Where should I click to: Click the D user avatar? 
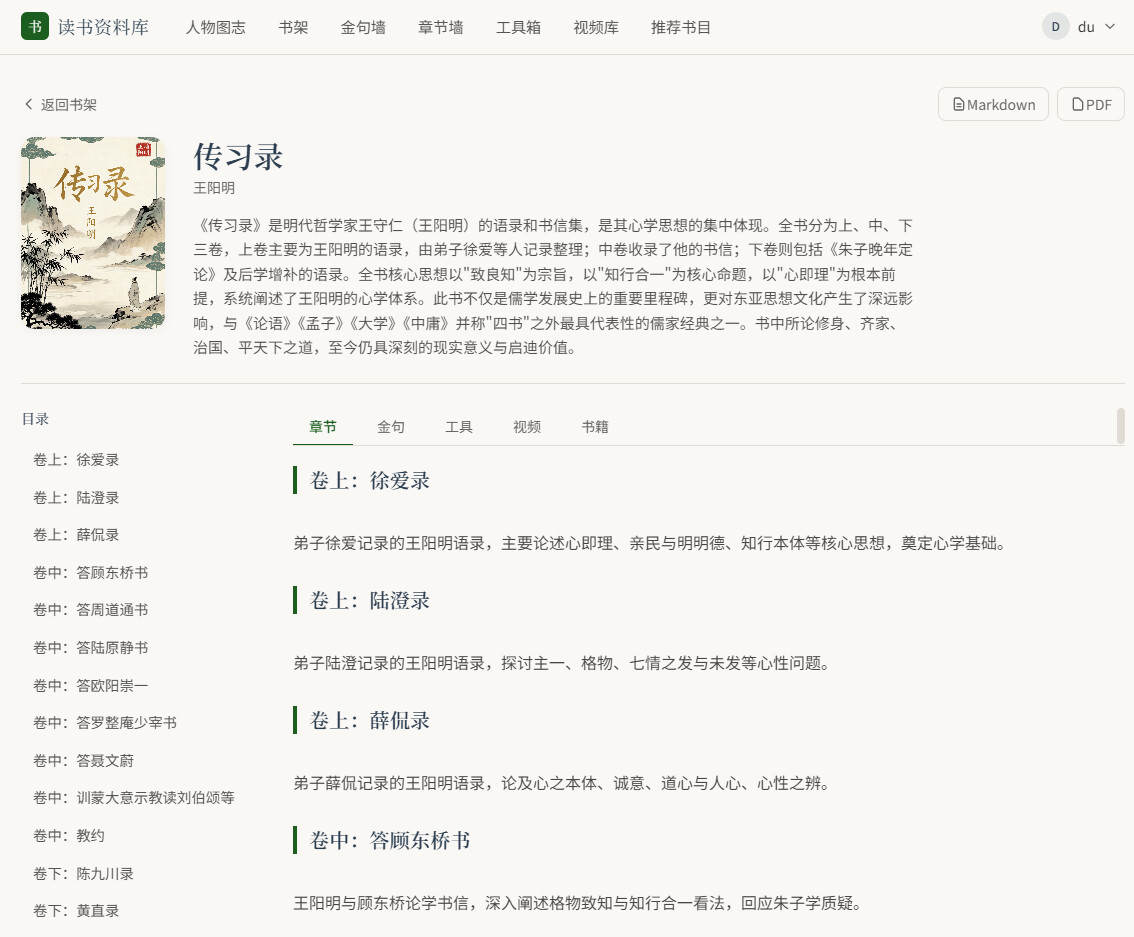click(x=1055, y=27)
